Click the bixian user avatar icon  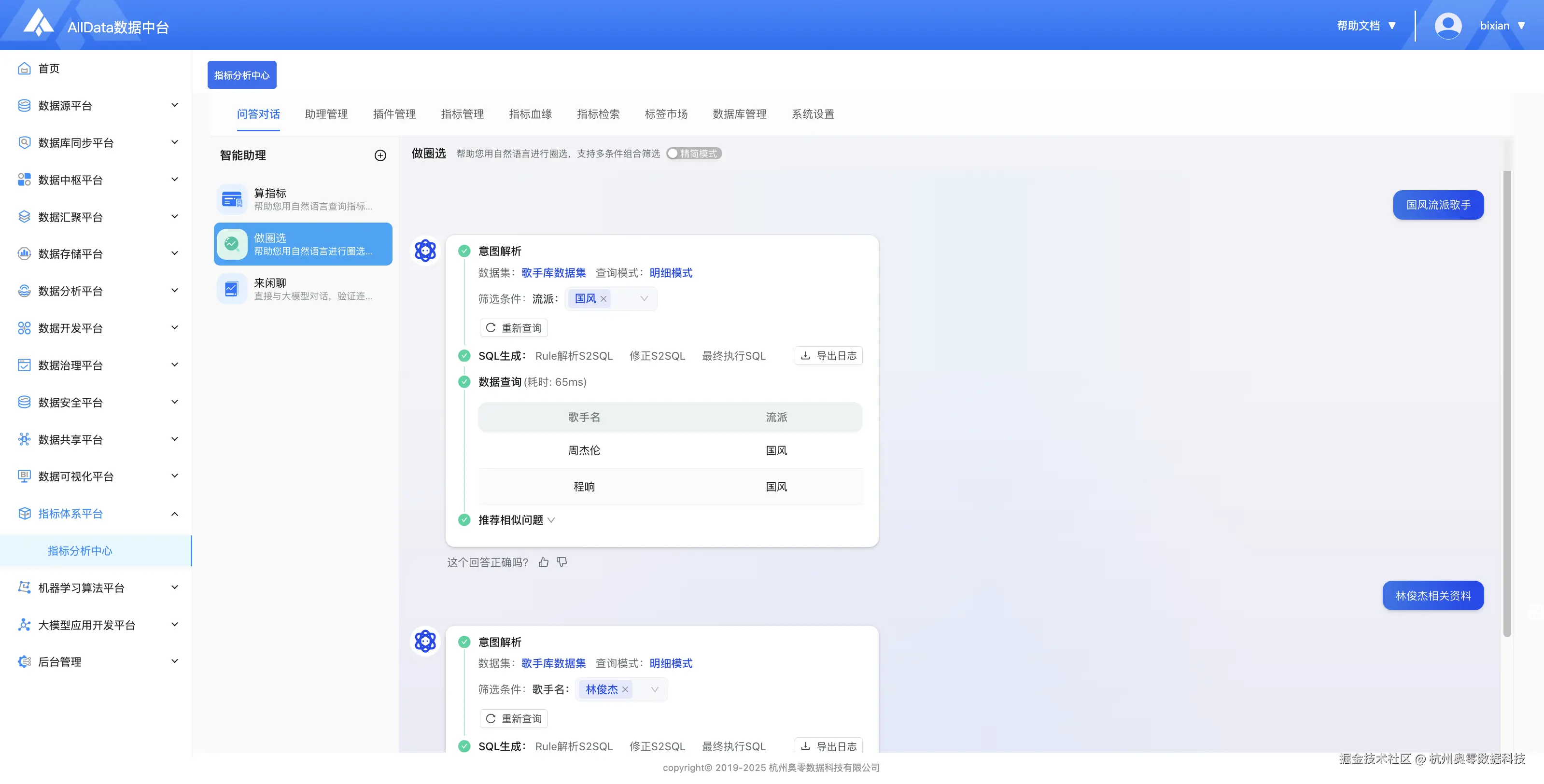[x=1447, y=26]
